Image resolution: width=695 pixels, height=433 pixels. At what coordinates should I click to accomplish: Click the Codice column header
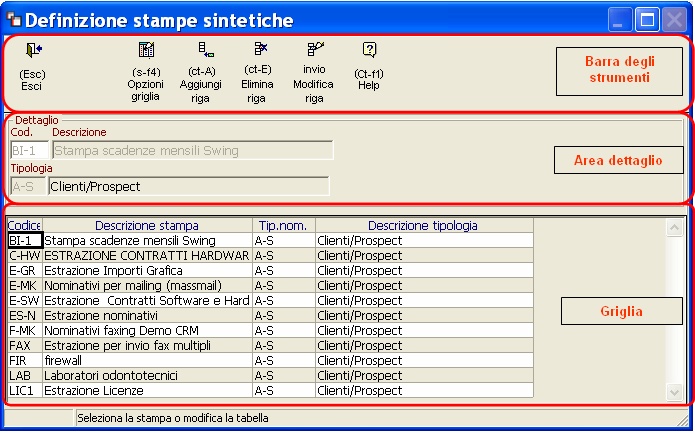click(25, 226)
